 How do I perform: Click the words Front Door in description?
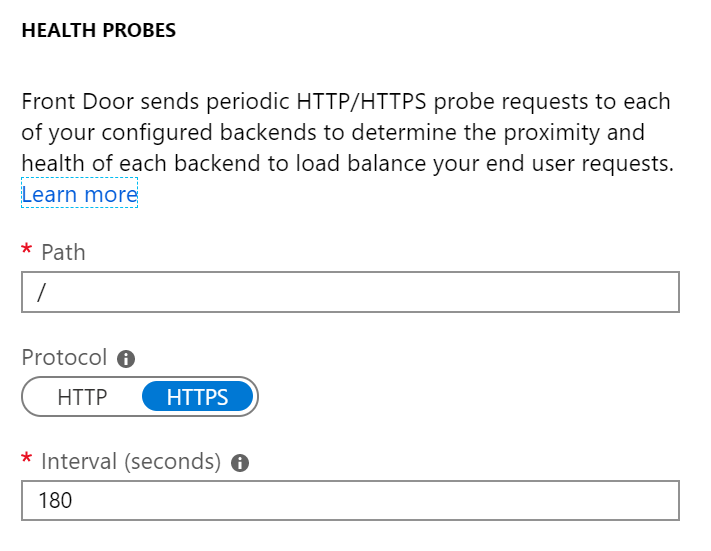pos(78,101)
